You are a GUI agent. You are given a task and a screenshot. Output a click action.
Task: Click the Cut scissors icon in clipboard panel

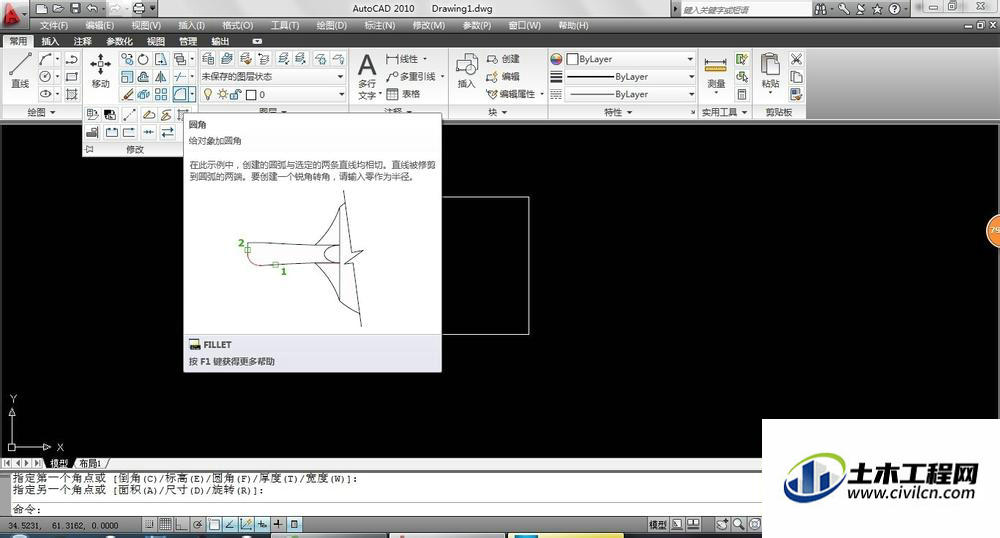tap(796, 59)
